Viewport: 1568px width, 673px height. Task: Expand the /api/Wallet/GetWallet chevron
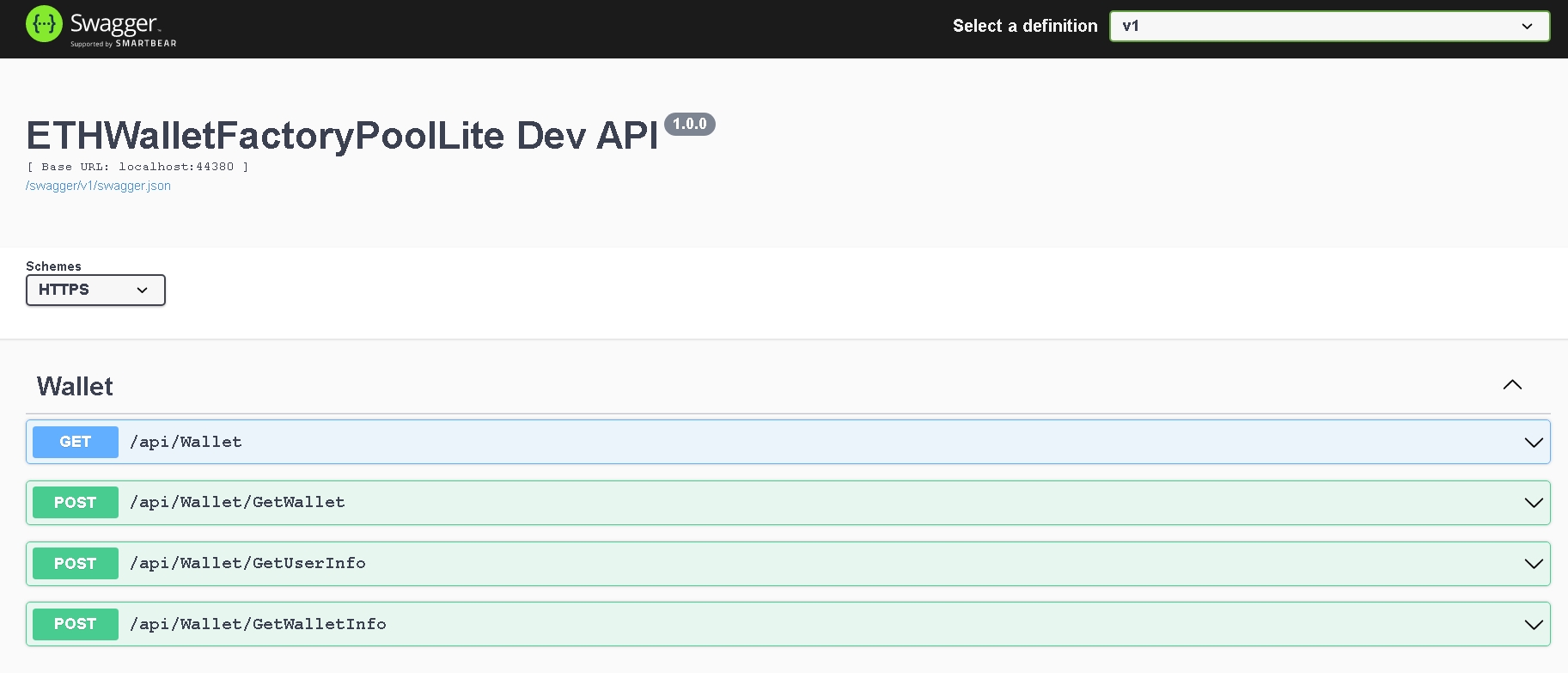coord(1534,503)
